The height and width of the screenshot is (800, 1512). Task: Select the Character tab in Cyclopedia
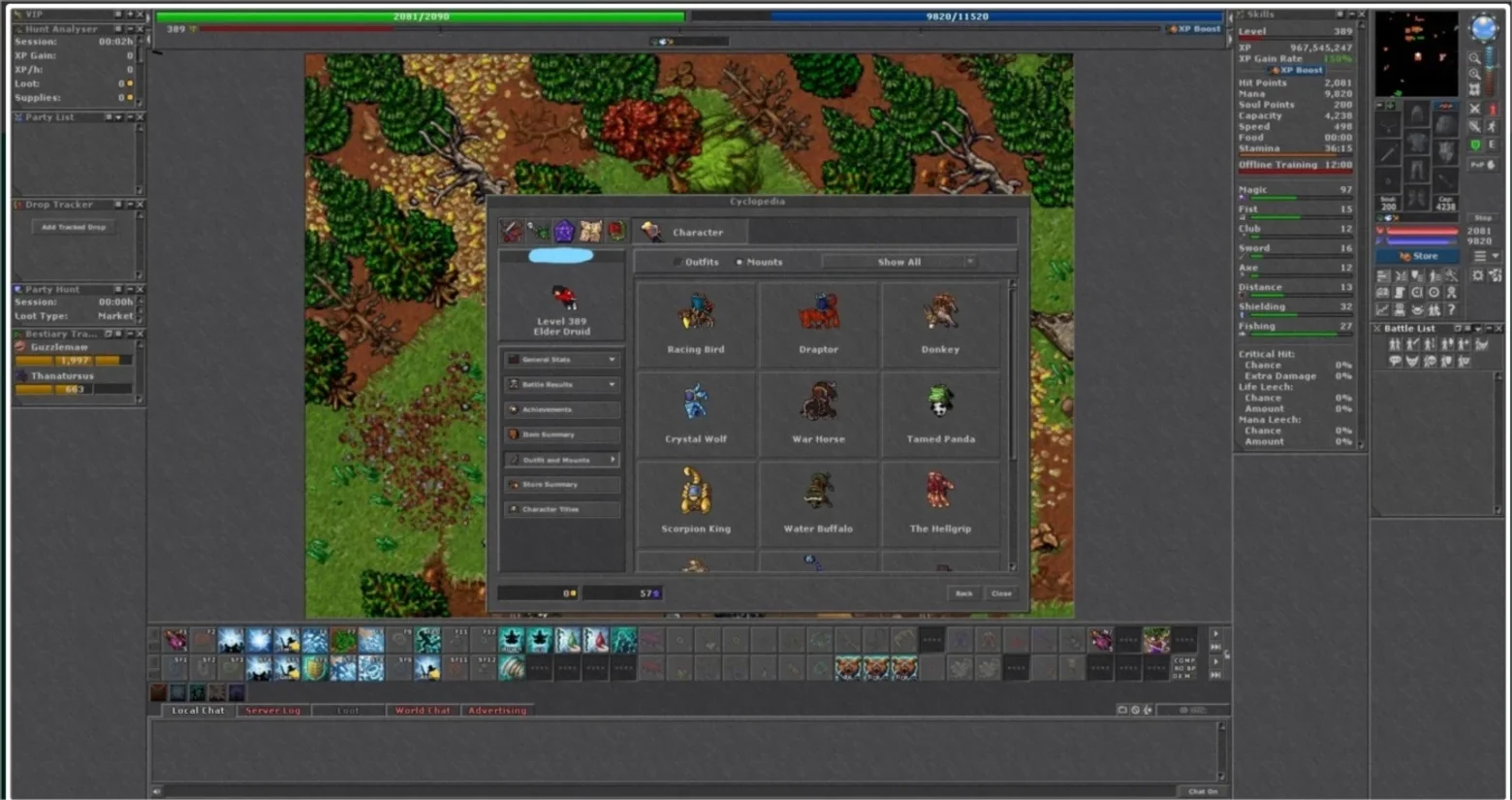pos(689,232)
